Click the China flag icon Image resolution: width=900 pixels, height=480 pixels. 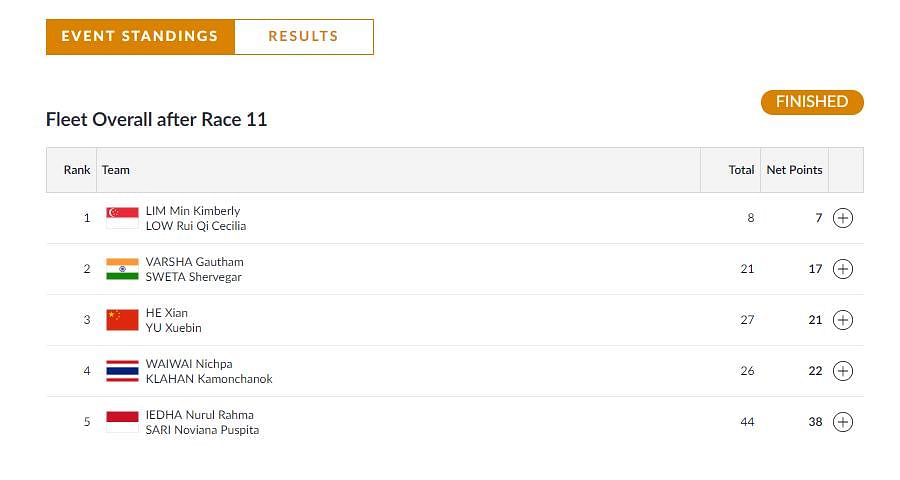pyautogui.click(x=122, y=320)
